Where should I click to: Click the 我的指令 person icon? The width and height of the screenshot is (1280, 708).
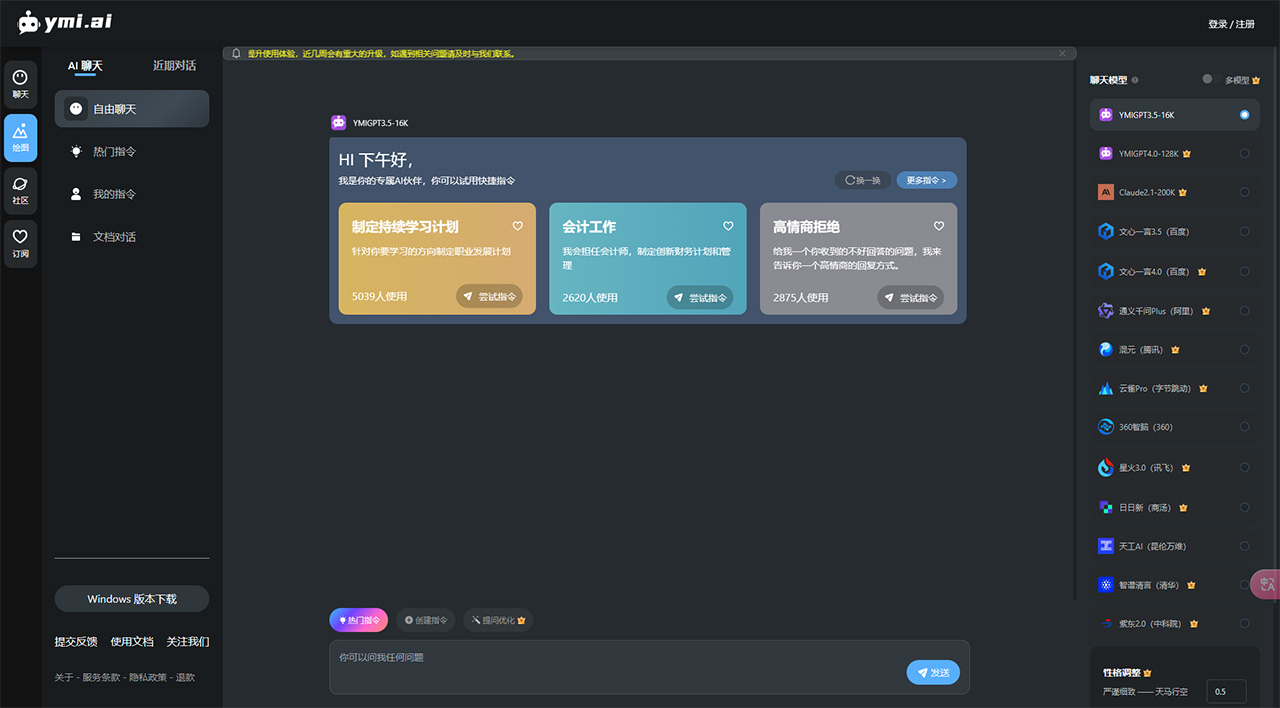point(76,194)
